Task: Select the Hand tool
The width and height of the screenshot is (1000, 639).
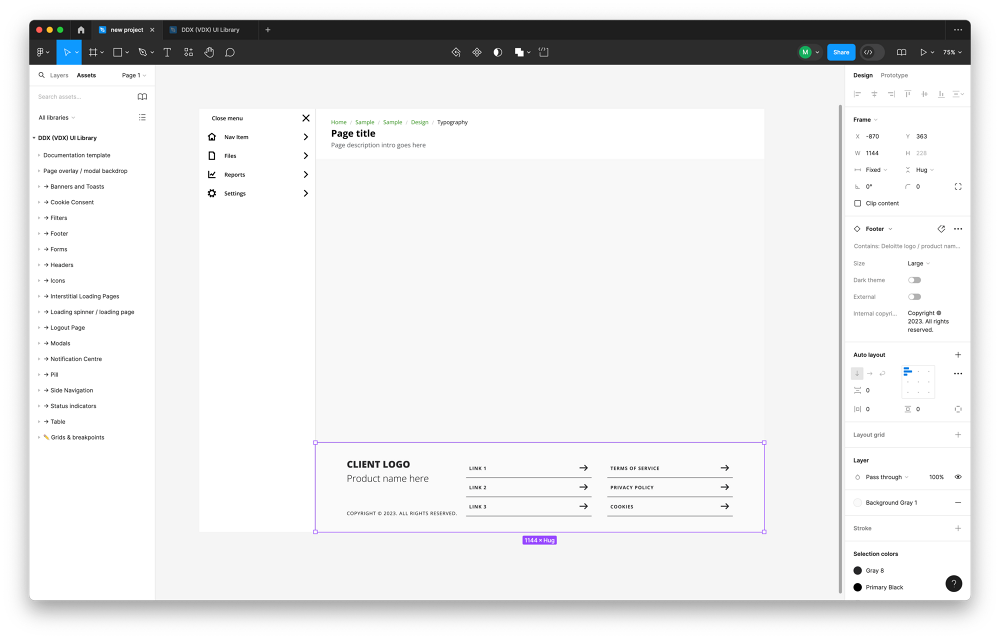Action: [x=209, y=52]
